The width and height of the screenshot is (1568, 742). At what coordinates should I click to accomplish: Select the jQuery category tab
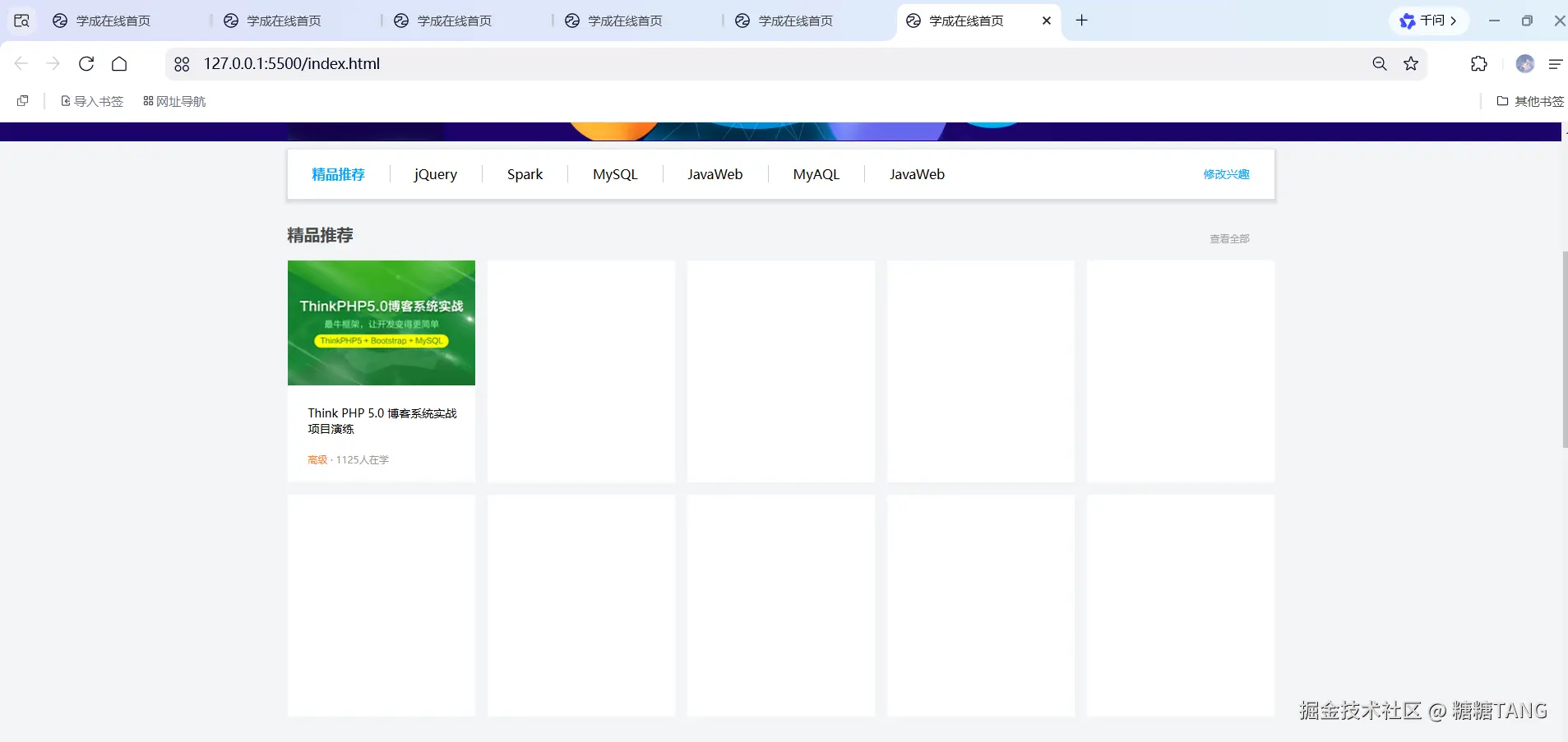point(436,174)
